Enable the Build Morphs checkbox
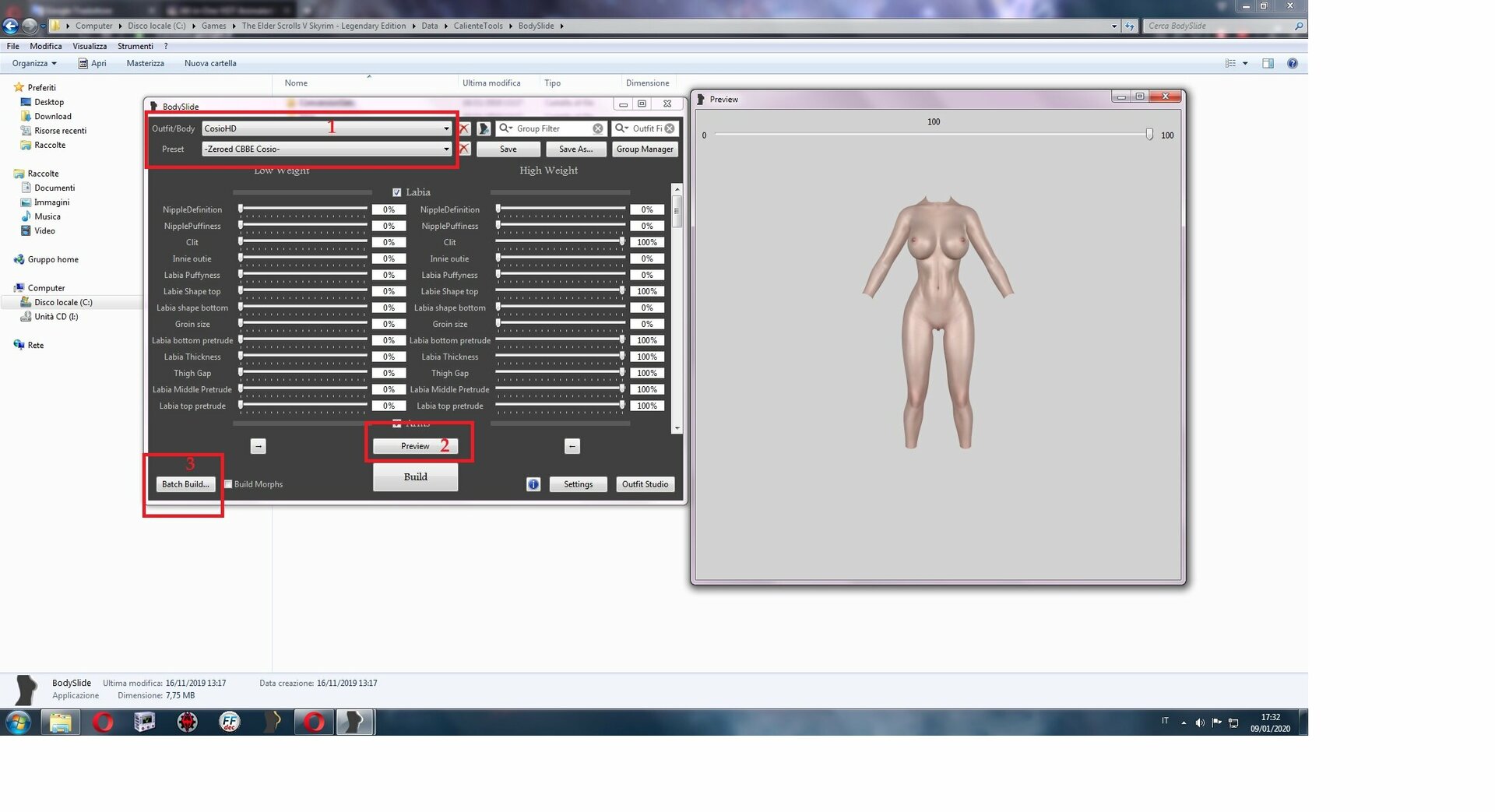1495x812 pixels. point(228,484)
